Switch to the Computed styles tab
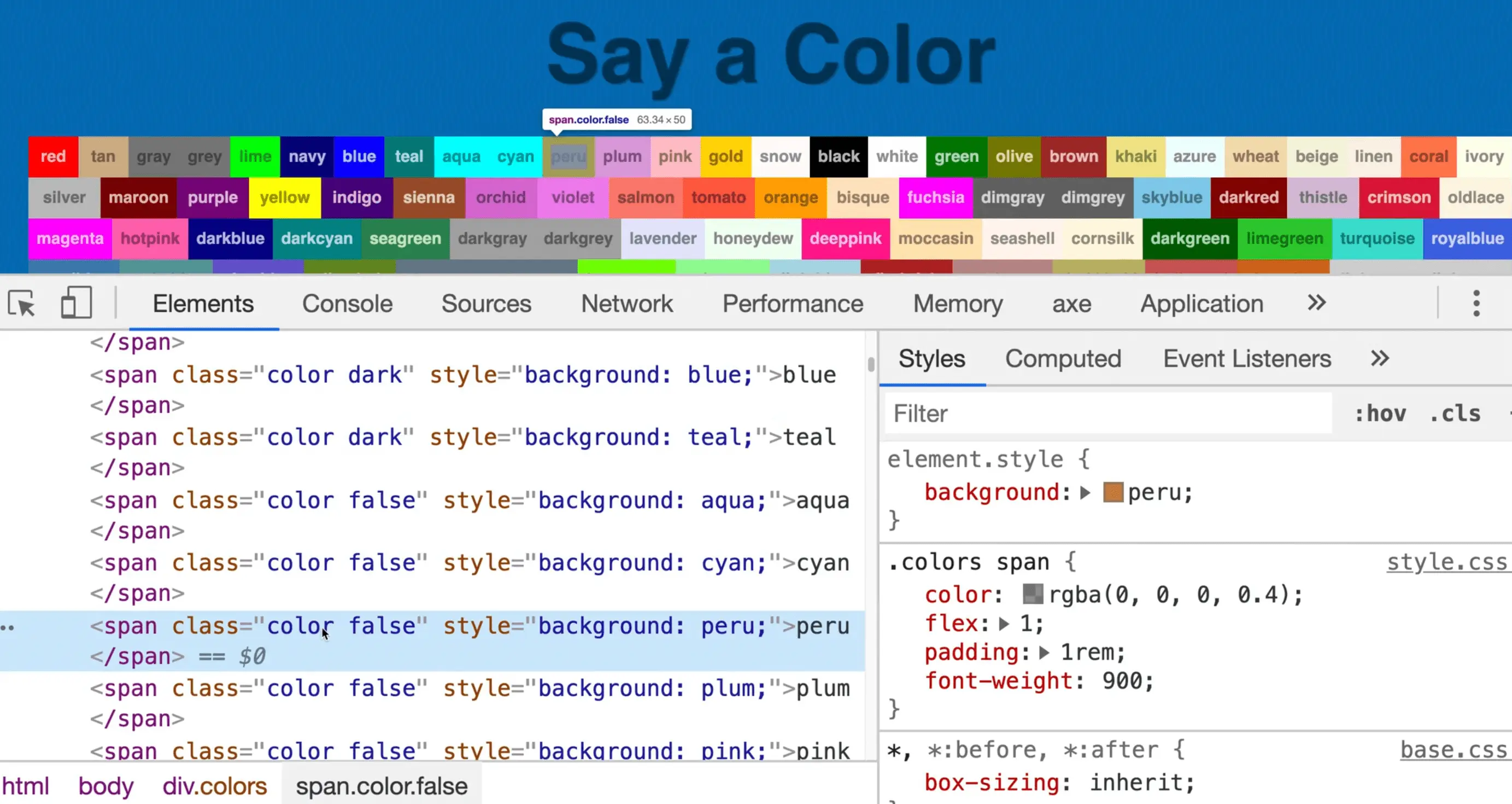 click(x=1063, y=358)
